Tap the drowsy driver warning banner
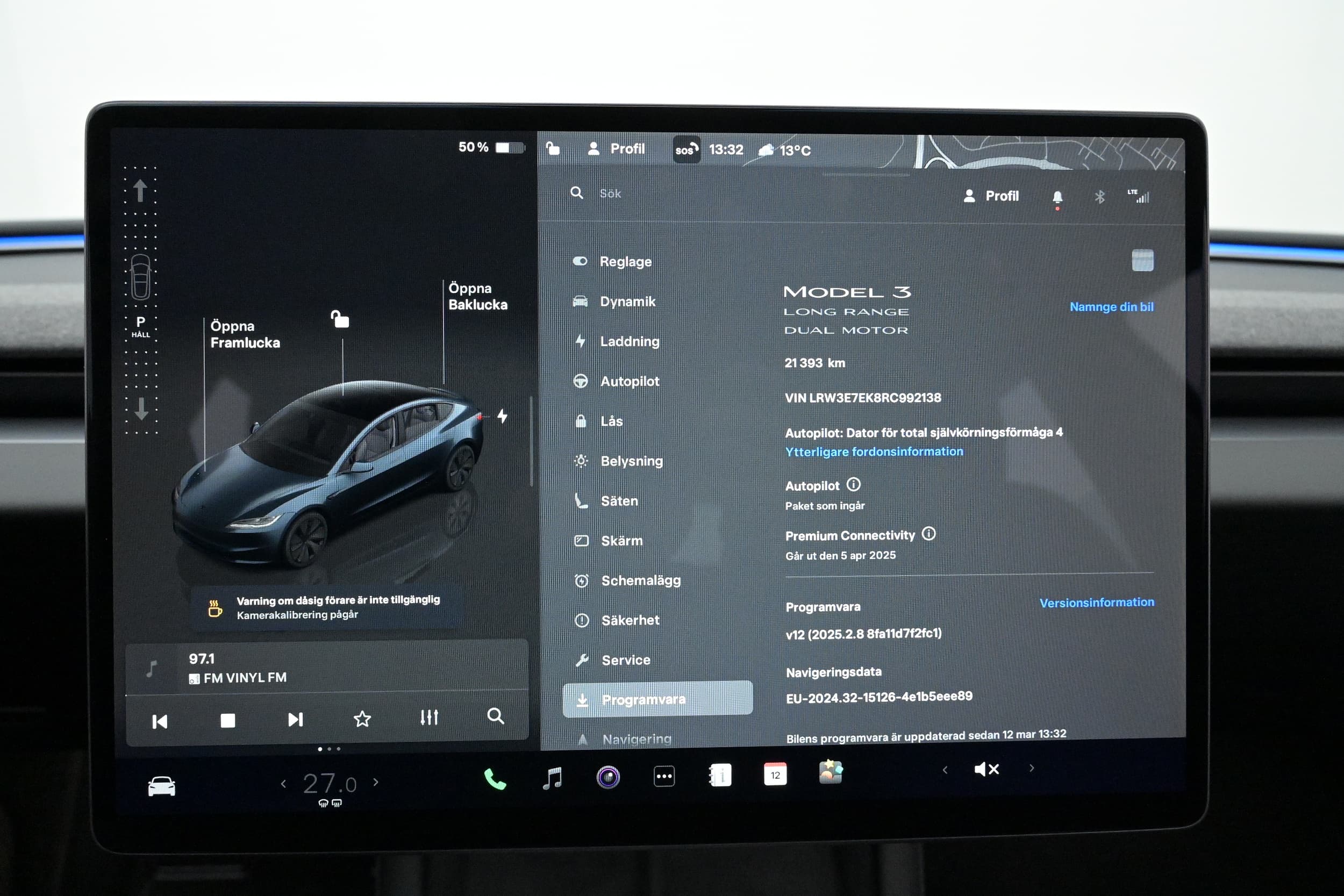Screen dimensions: 1344x896 [x=325, y=607]
